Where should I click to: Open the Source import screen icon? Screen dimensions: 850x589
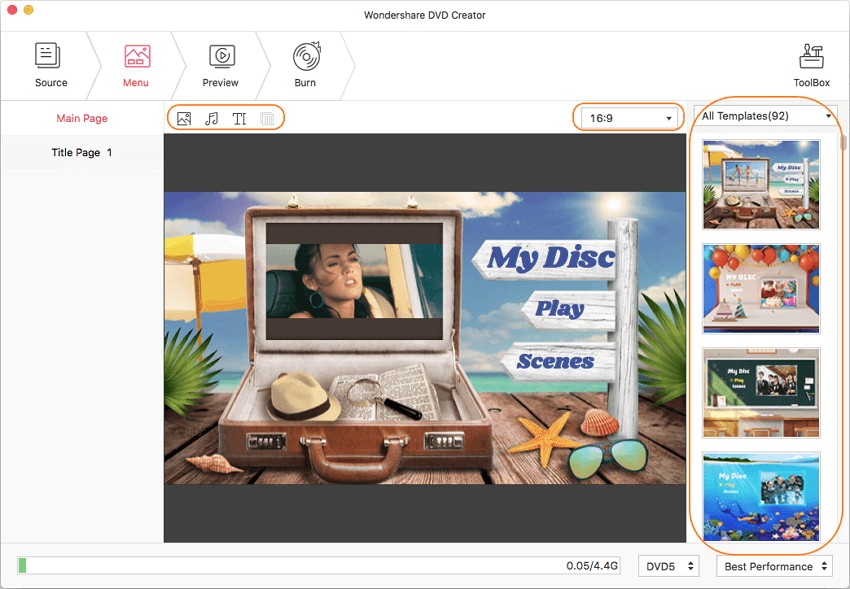coord(50,62)
